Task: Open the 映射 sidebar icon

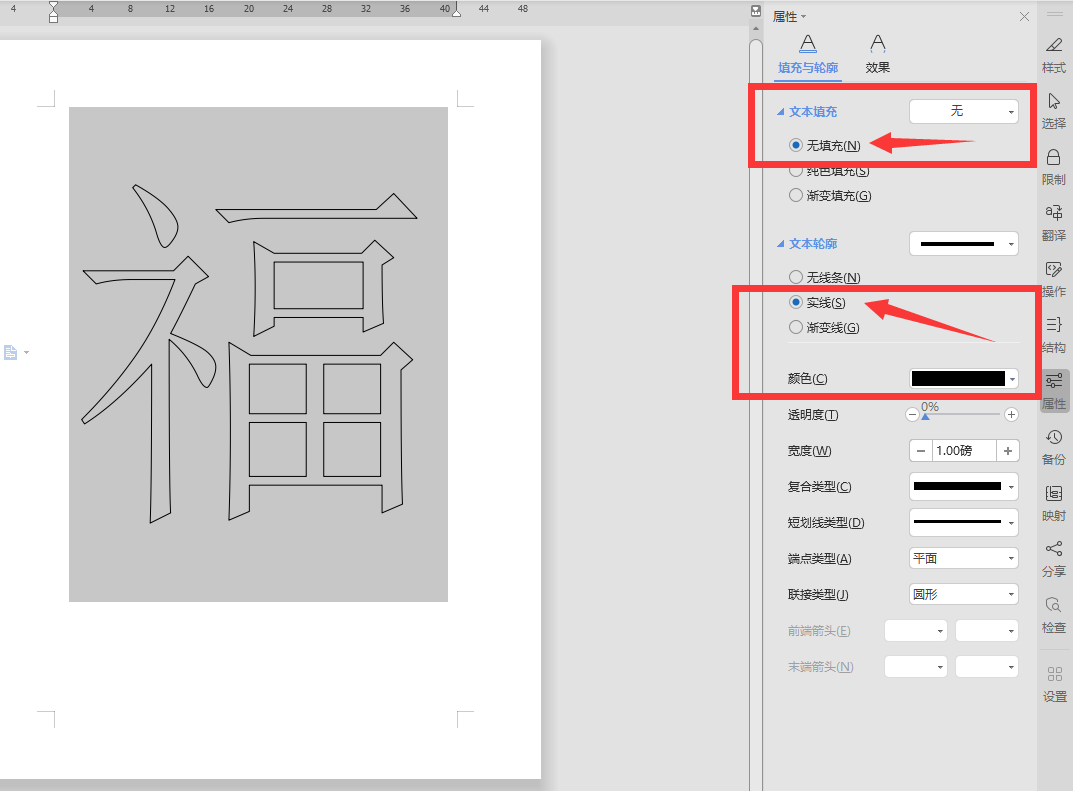Action: click(1054, 504)
